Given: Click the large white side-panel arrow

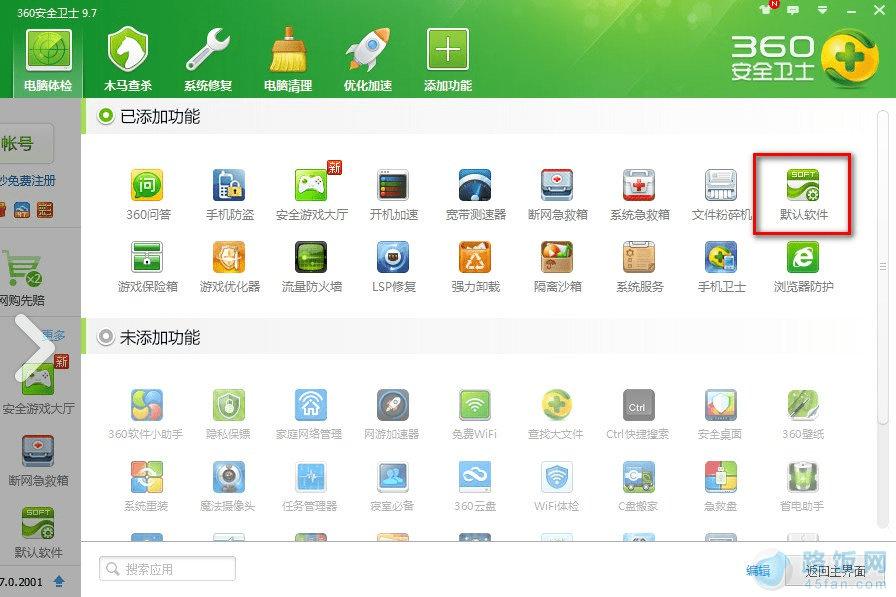Looking at the screenshot, I should click(x=33, y=347).
